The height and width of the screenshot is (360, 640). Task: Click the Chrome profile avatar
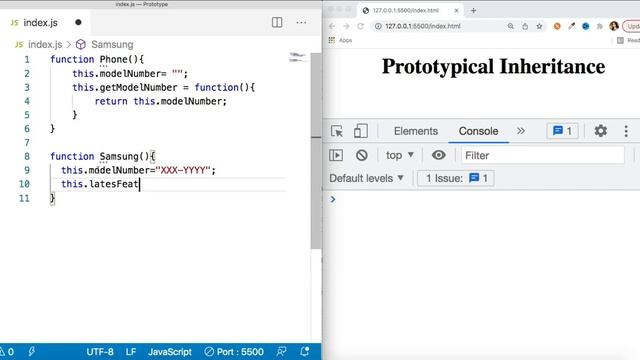pyautogui.click(x=614, y=26)
